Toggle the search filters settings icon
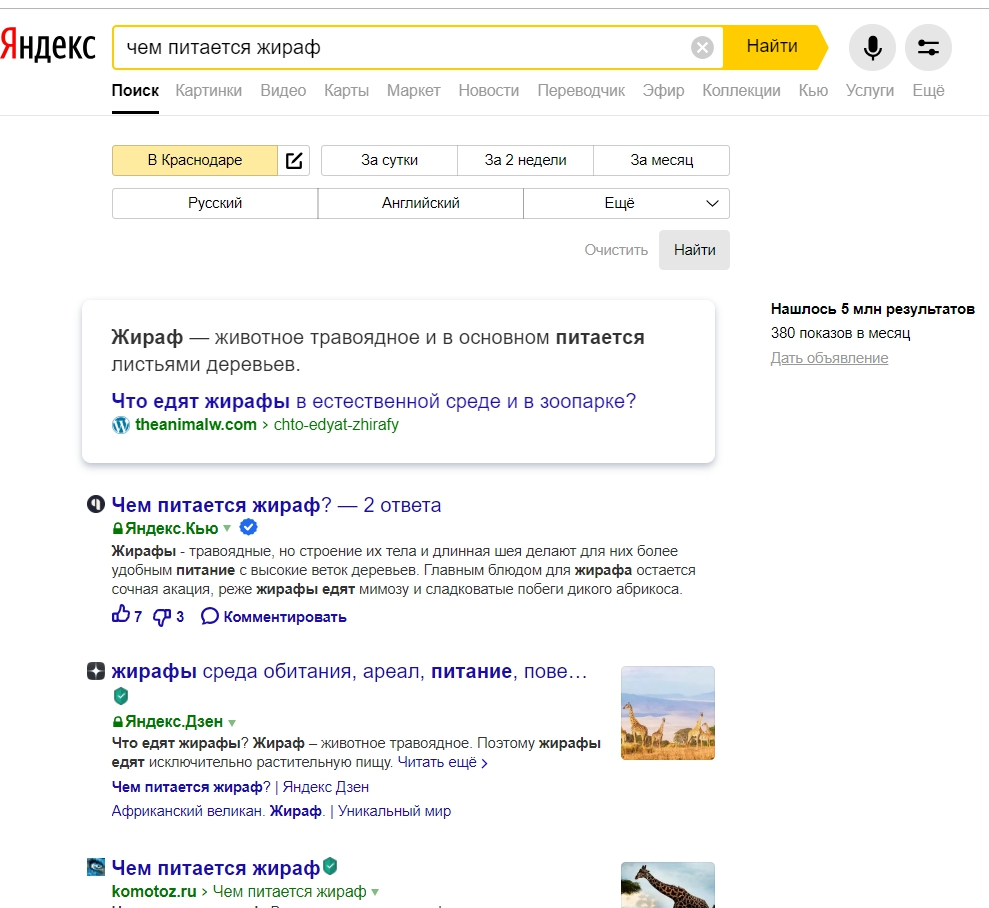Viewport: 989px width, 908px height. coord(928,47)
